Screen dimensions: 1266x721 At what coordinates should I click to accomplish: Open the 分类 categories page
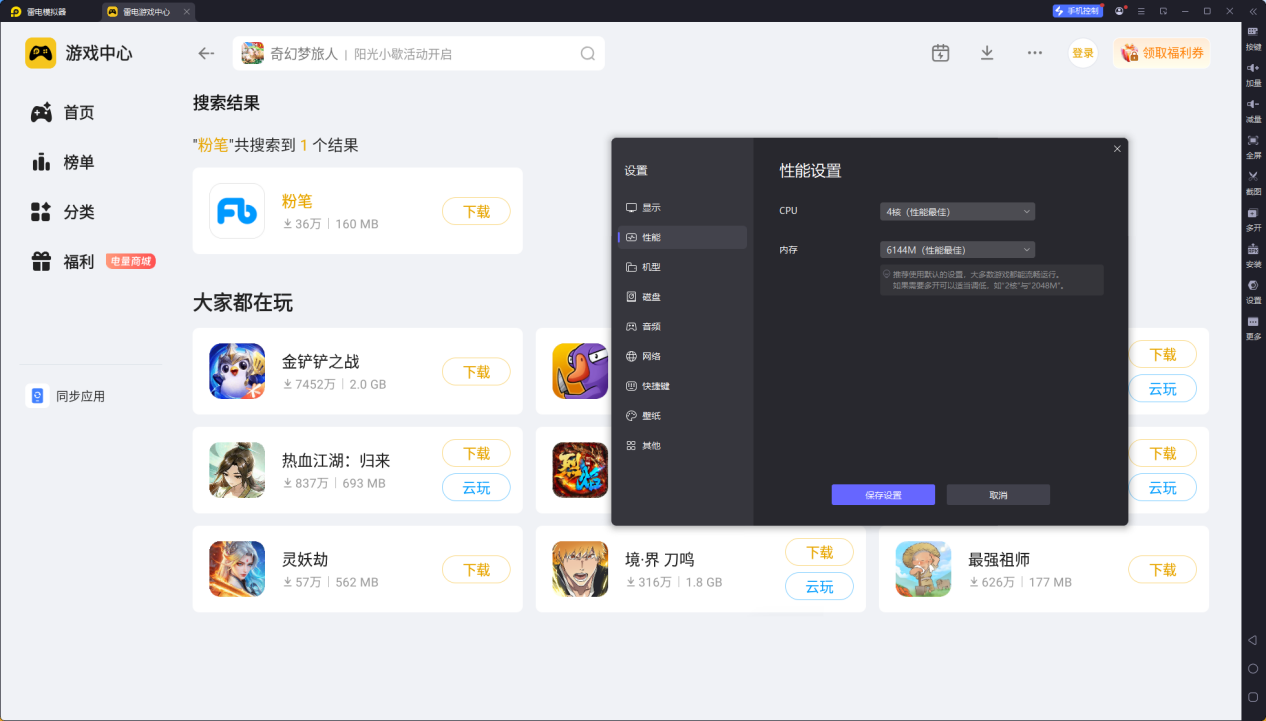click(63, 212)
